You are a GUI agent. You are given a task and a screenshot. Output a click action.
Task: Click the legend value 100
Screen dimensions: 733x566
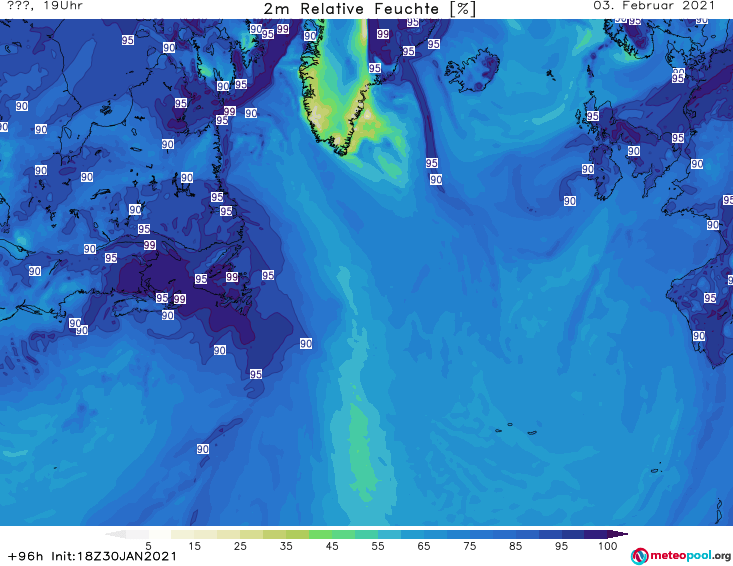pyautogui.click(x=608, y=546)
